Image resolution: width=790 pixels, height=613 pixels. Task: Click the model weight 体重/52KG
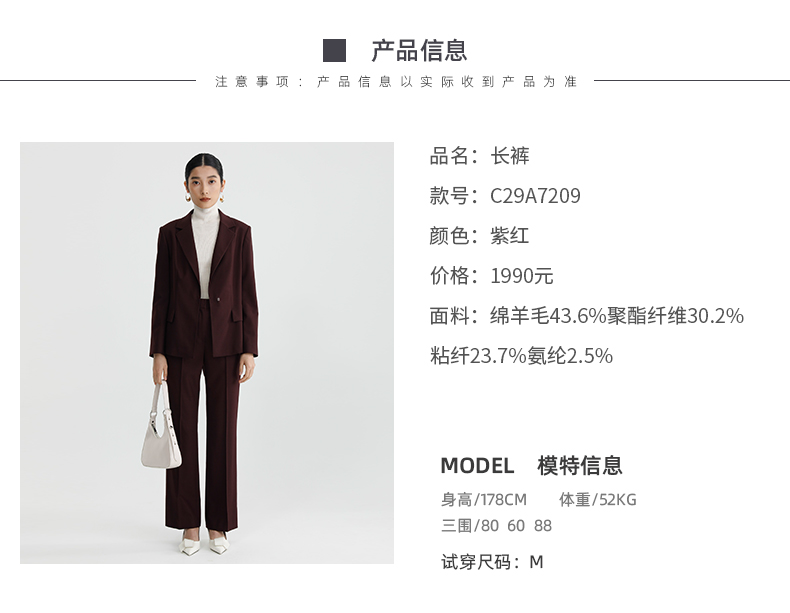tap(598, 500)
